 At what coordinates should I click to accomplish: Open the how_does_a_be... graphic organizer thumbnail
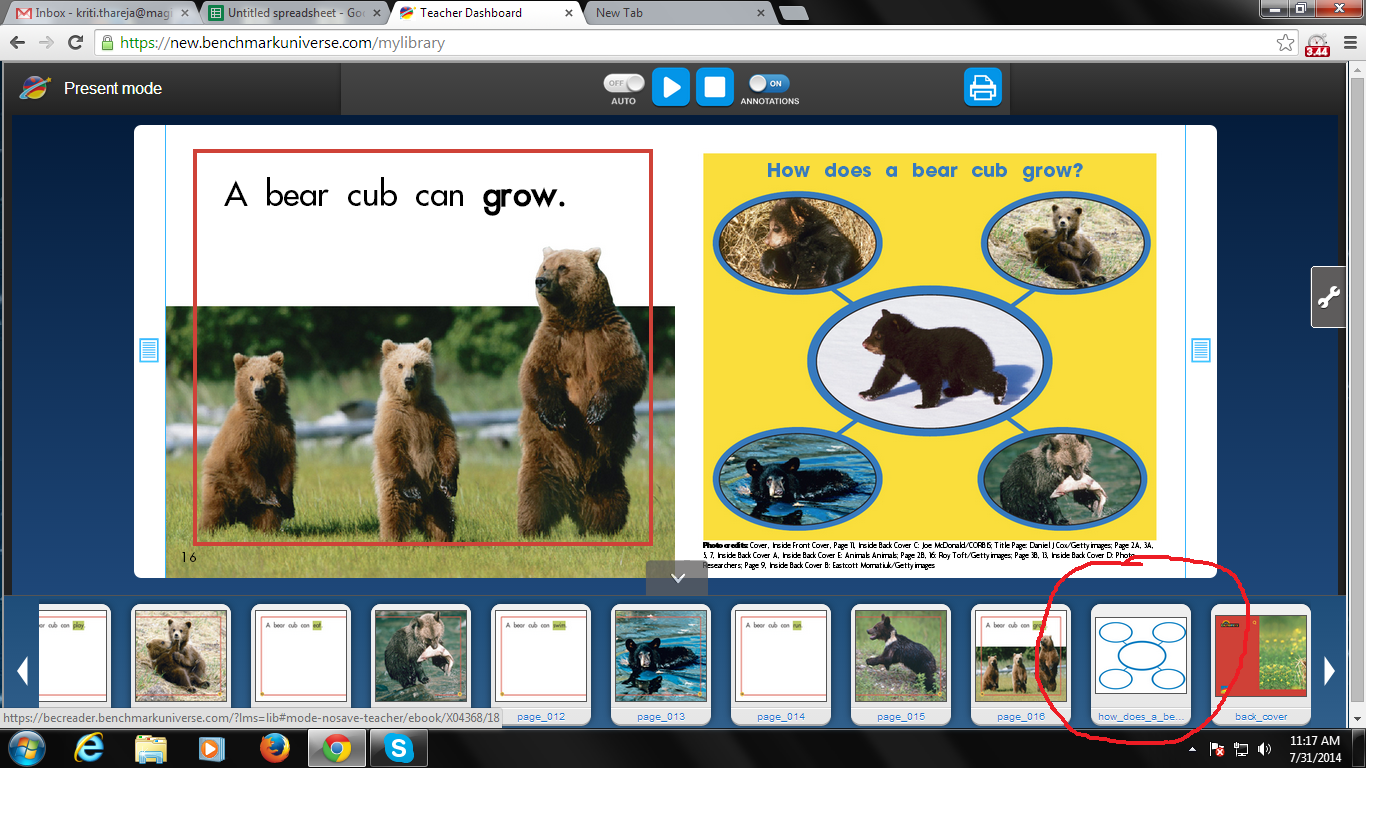tap(1141, 664)
